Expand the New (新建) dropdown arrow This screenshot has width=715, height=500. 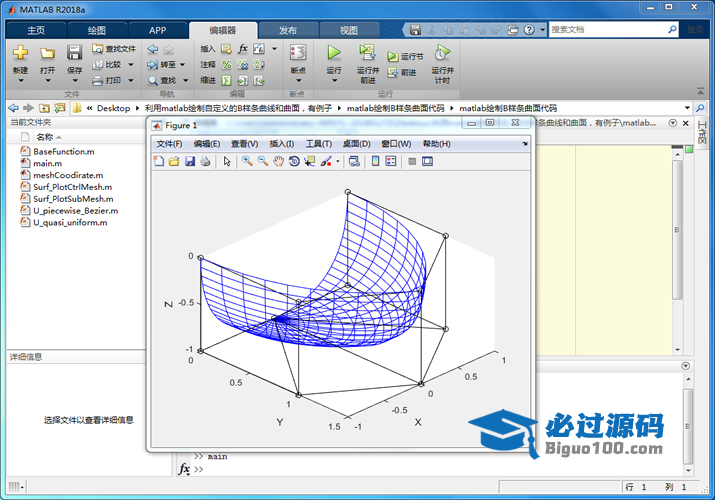21,81
